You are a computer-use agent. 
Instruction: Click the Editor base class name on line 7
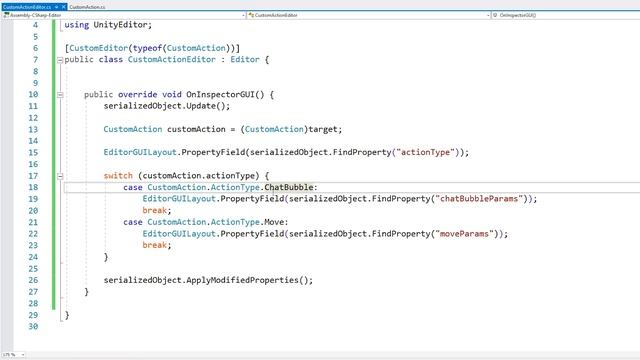tap(245, 60)
